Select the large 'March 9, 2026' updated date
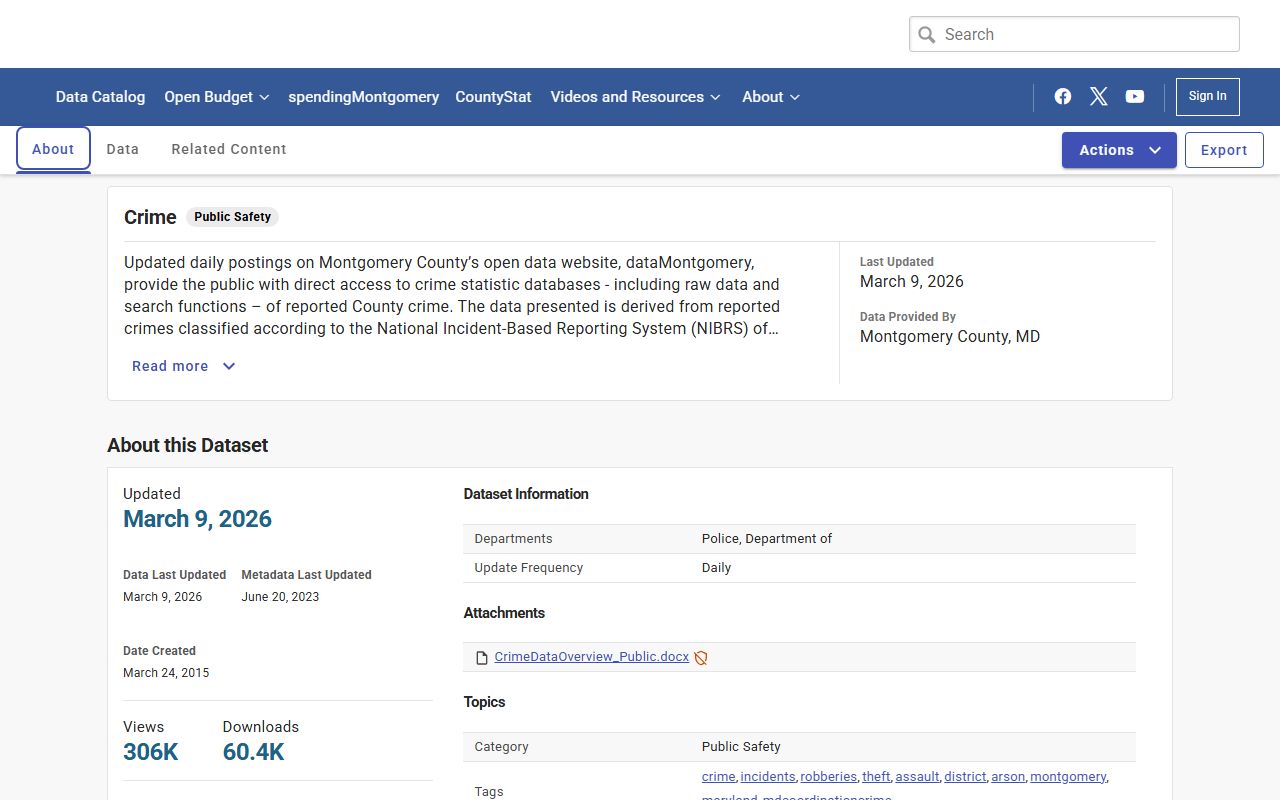 197,519
